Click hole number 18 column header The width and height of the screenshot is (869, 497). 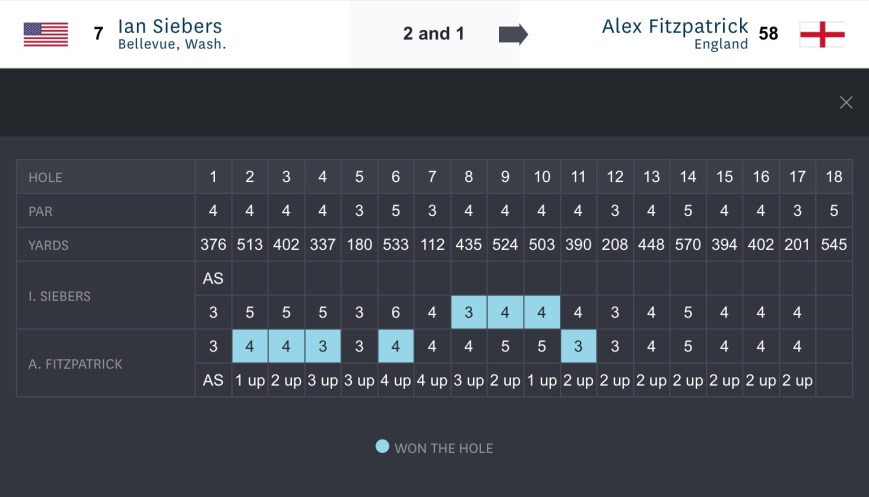[x=834, y=177]
